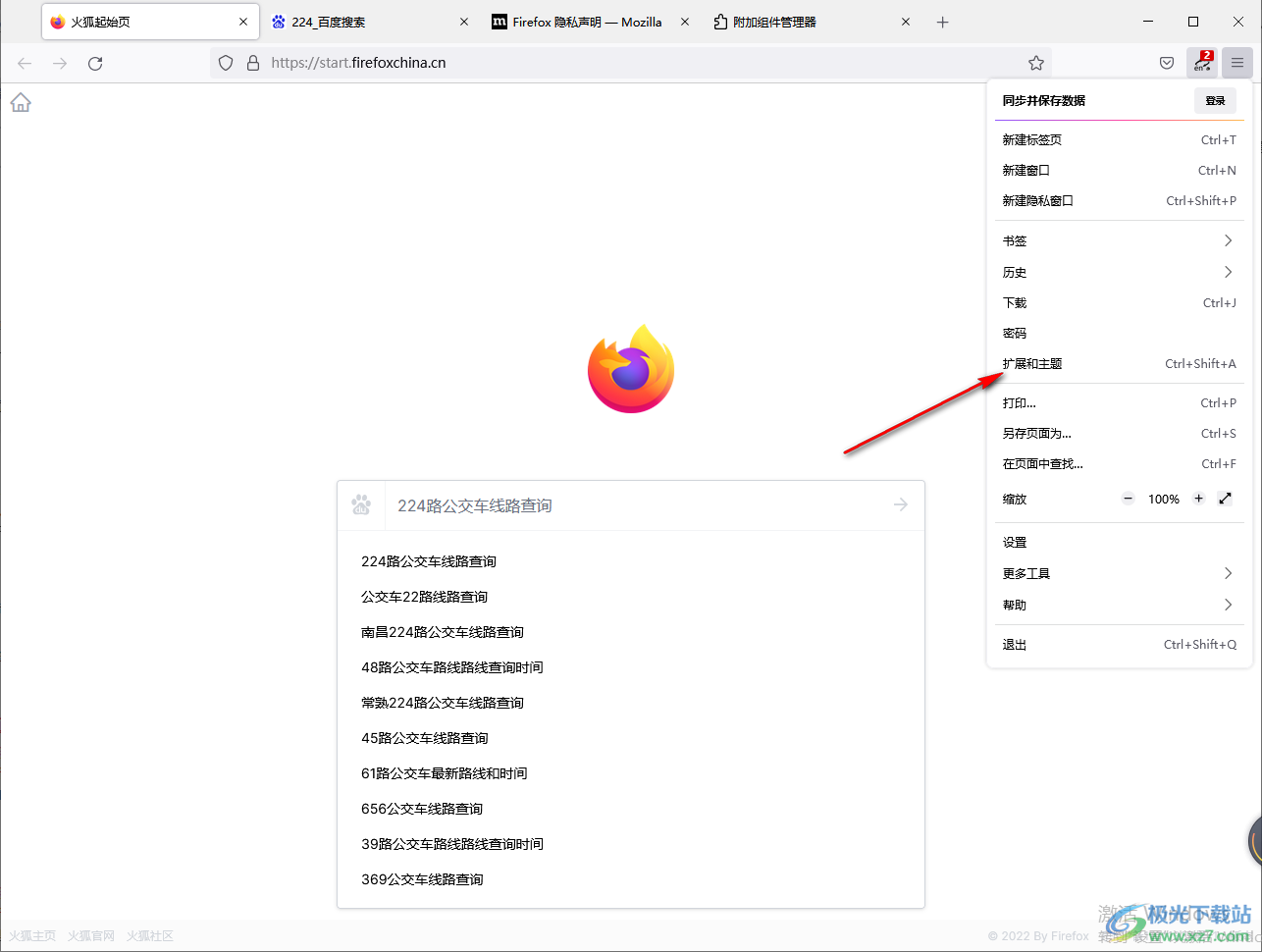Zoom out with the minus button
1262x952 pixels.
coord(1129,499)
